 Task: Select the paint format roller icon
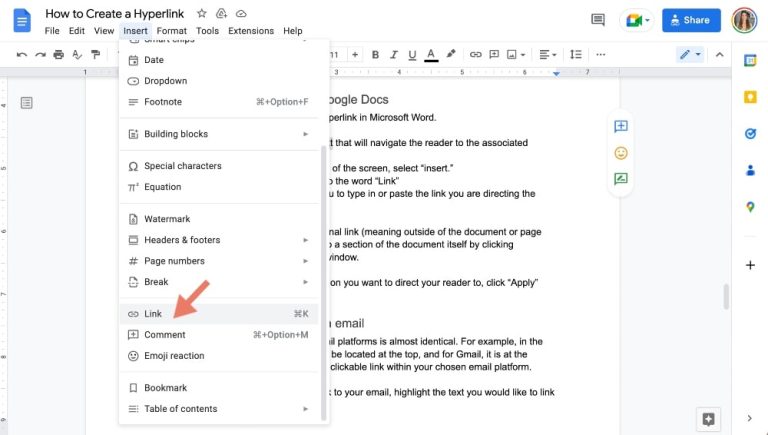[96, 54]
